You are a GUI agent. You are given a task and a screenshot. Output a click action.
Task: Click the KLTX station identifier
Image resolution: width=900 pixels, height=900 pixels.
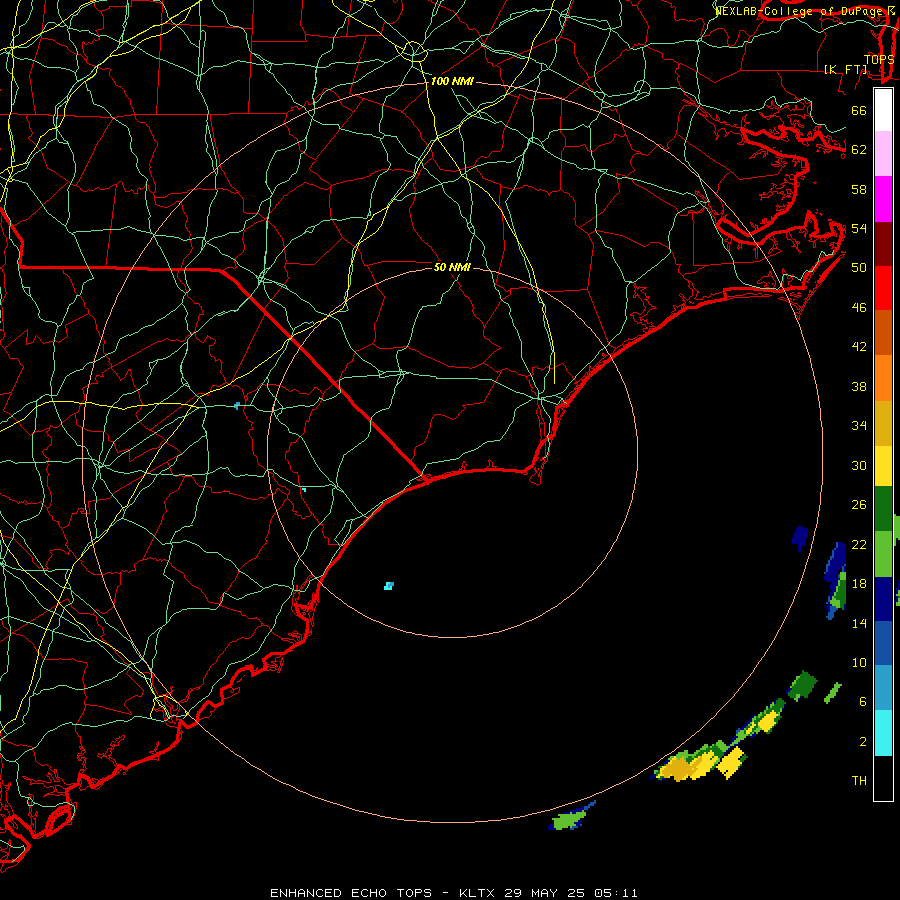click(x=479, y=893)
